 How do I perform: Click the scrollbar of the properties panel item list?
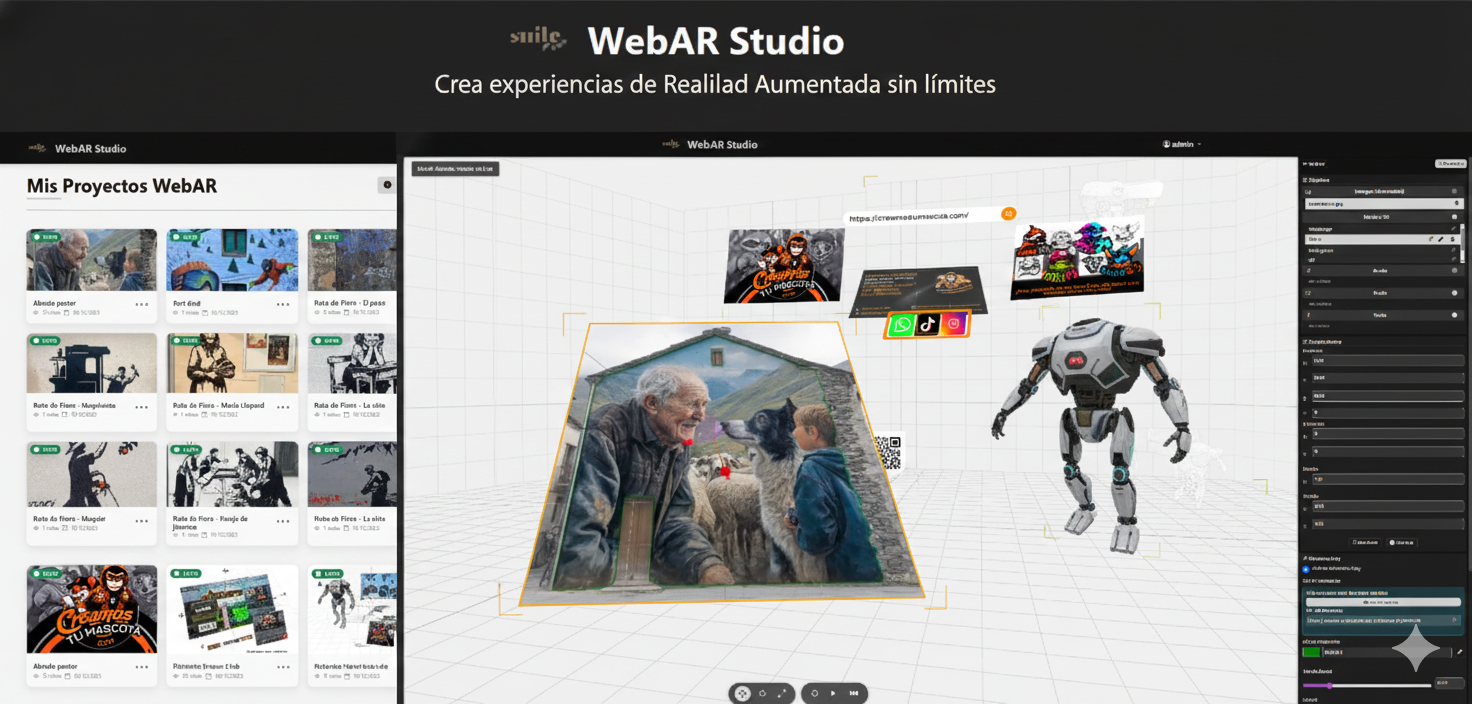pos(1462,243)
